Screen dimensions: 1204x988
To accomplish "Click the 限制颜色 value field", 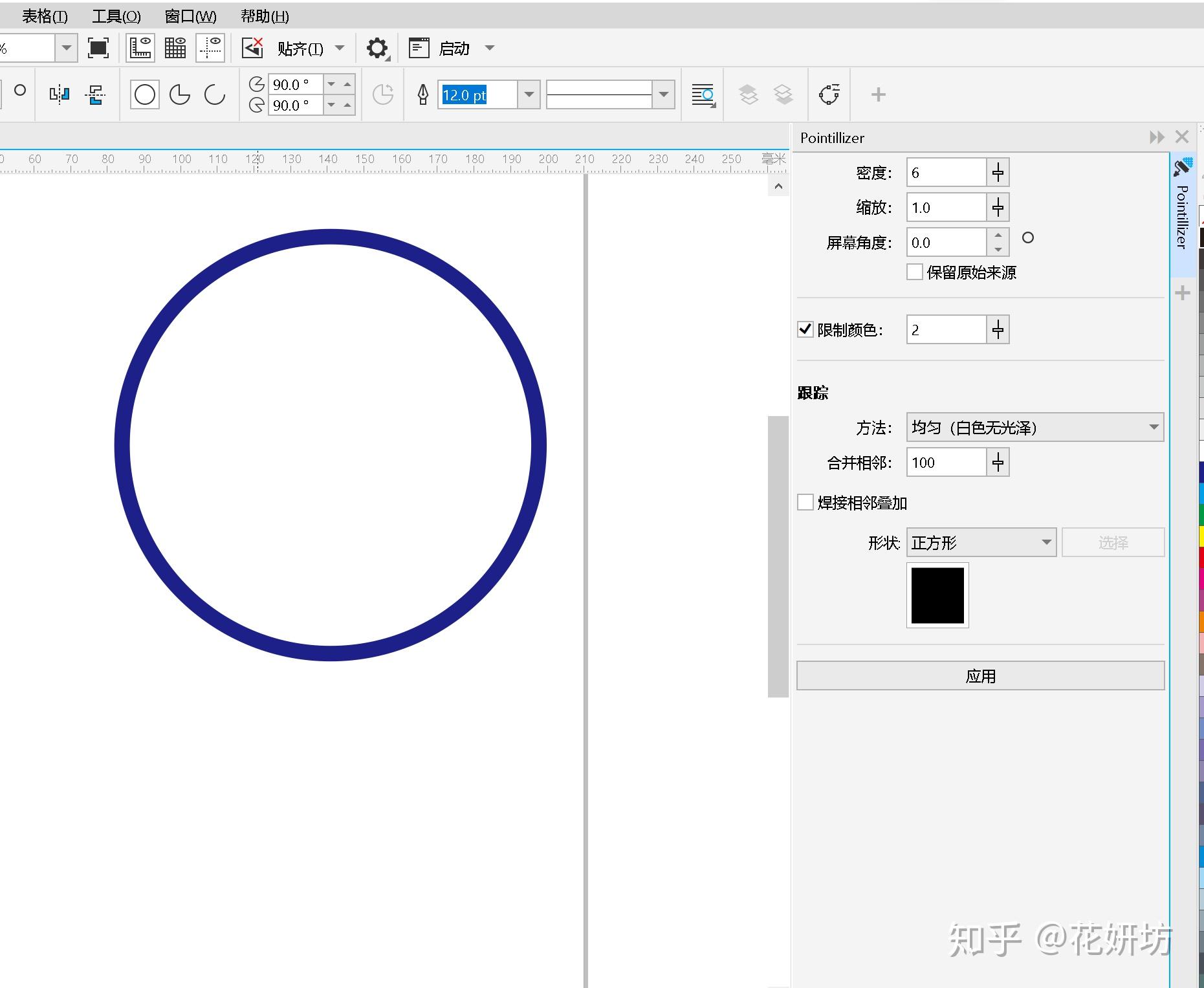I will pyautogui.click(x=946, y=330).
